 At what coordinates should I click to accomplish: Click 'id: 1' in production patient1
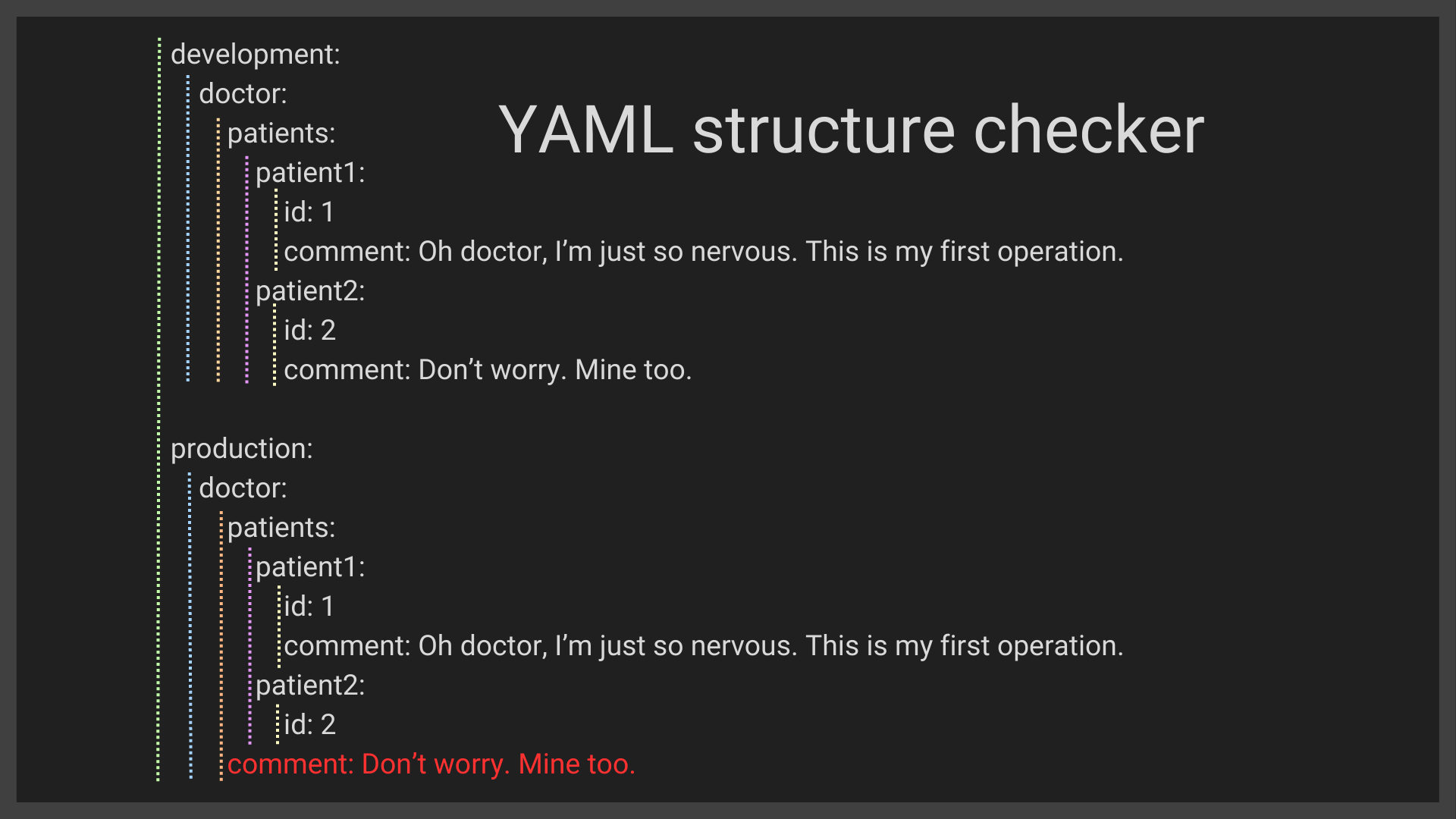[309, 607]
